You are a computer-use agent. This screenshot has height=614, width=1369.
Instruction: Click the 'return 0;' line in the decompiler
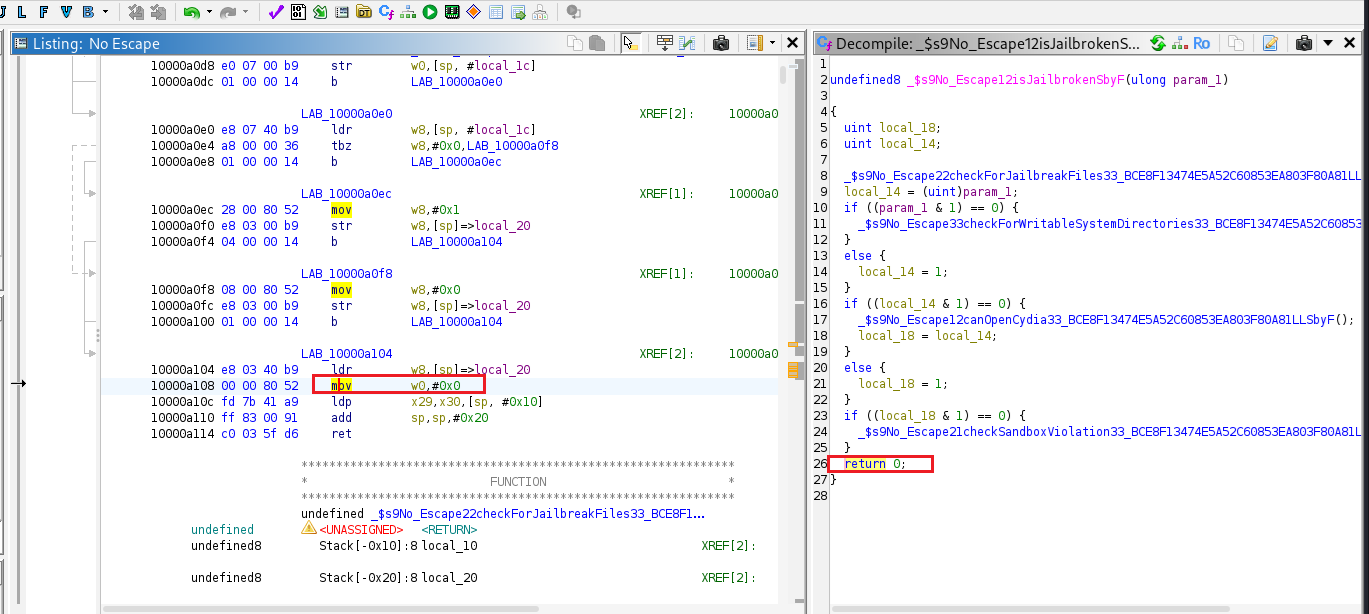point(875,463)
